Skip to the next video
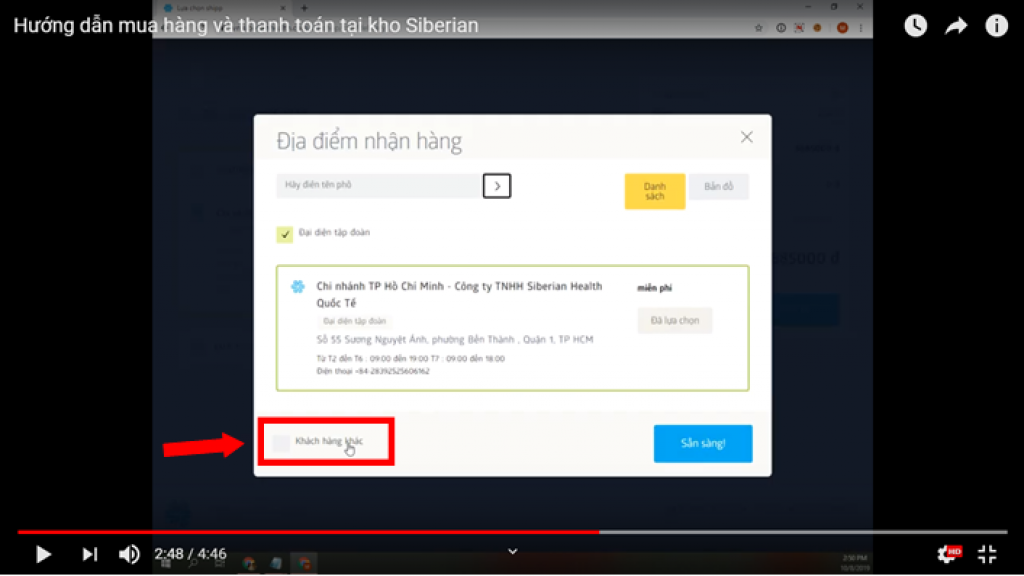This screenshot has height=576, width=1024. click(x=90, y=554)
